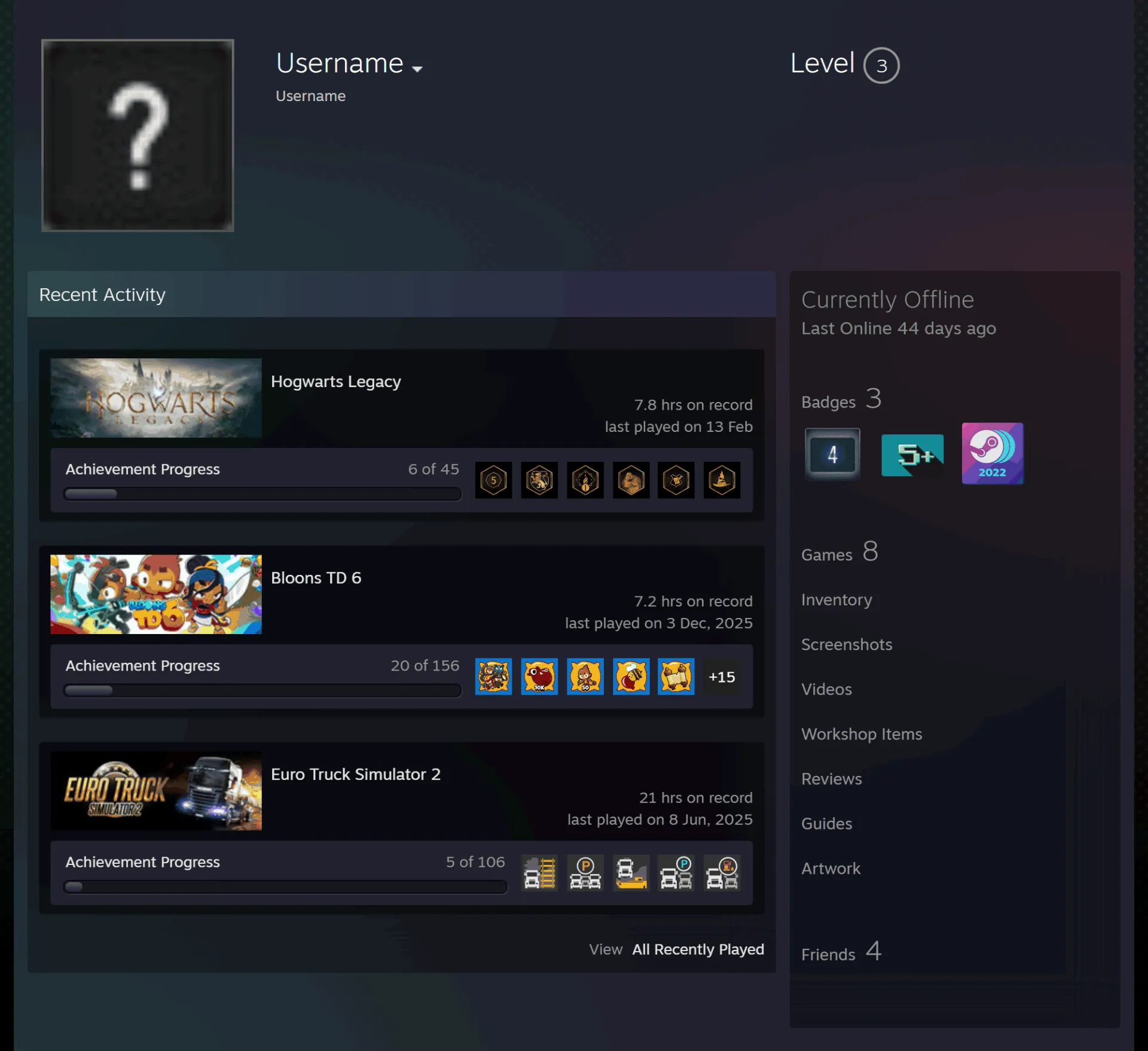Click the teal 5+ games badge
This screenshot has width=1148, height=1051.
(912, 455)
